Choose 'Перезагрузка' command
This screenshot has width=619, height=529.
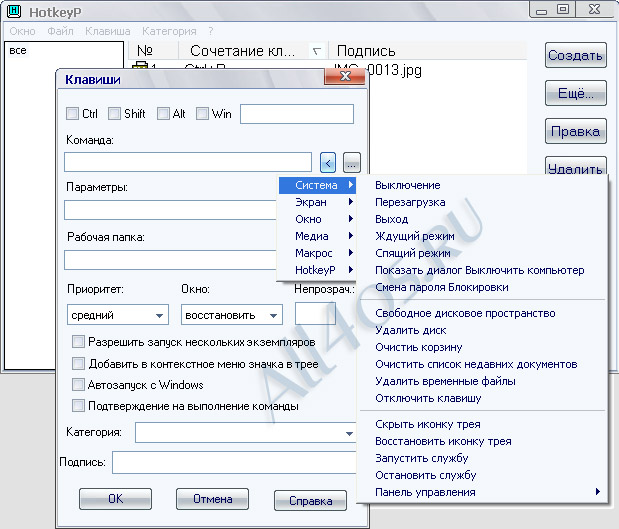[482, 202]
